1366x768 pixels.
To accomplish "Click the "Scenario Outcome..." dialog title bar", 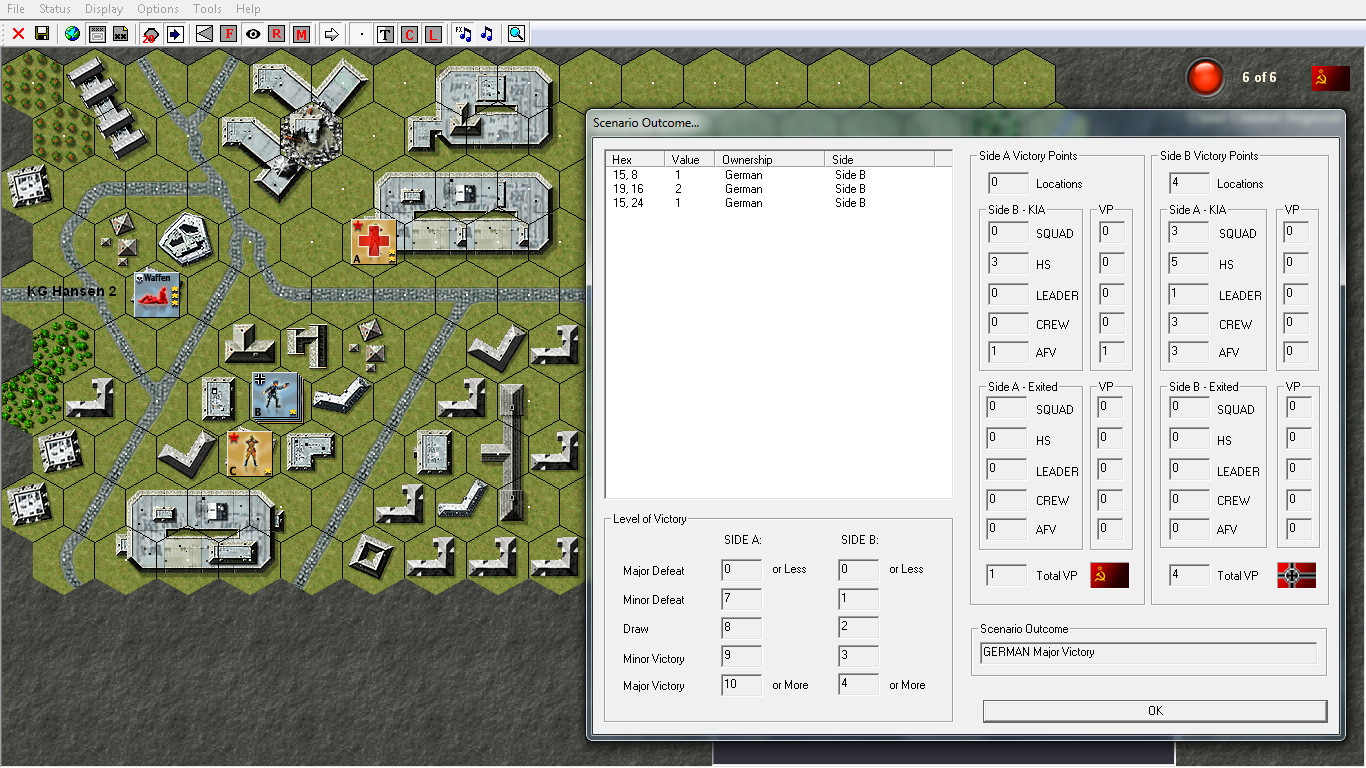I will (x=965, y=123).
